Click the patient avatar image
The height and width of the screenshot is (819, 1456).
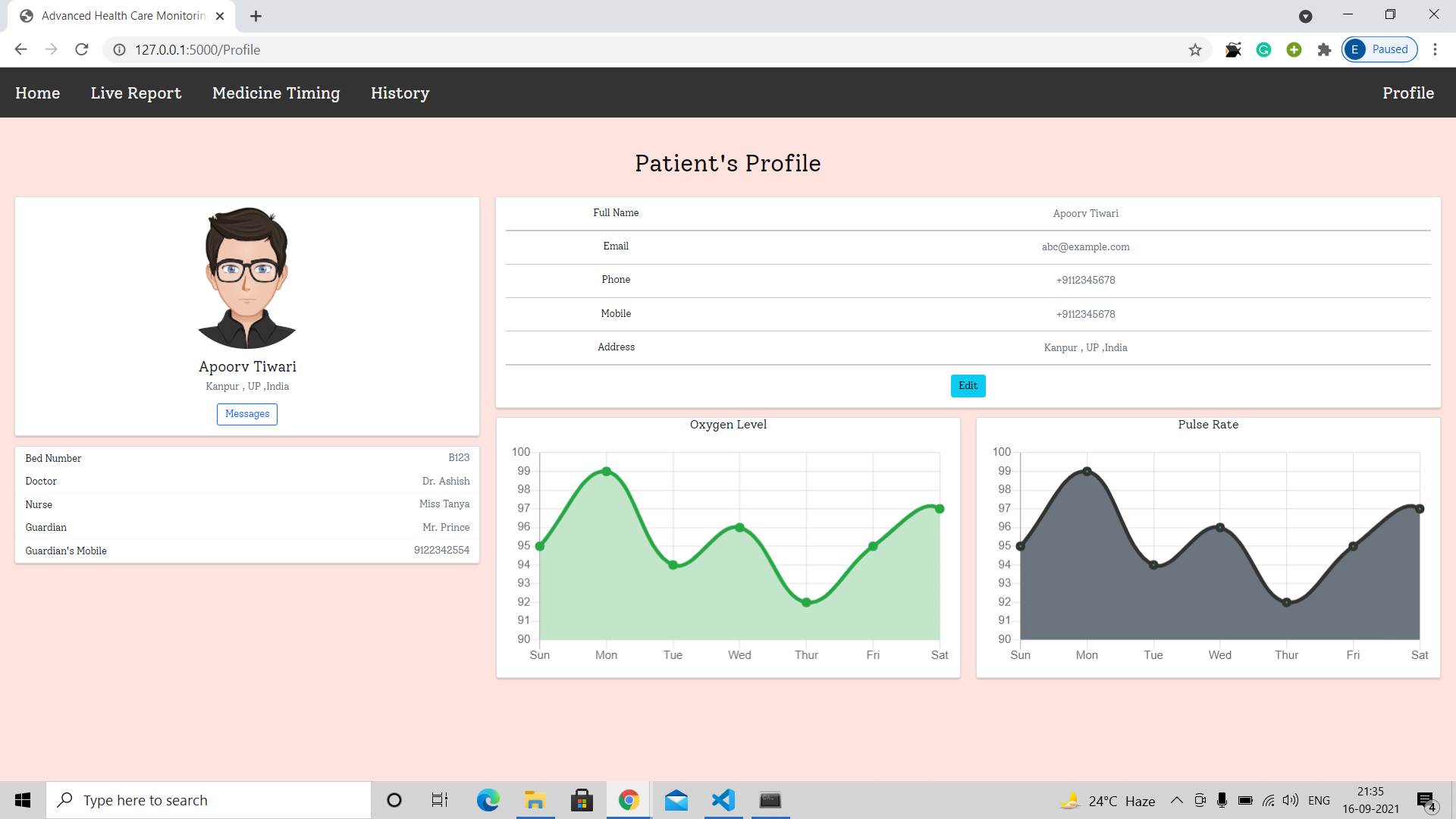(x=246, y=278)
